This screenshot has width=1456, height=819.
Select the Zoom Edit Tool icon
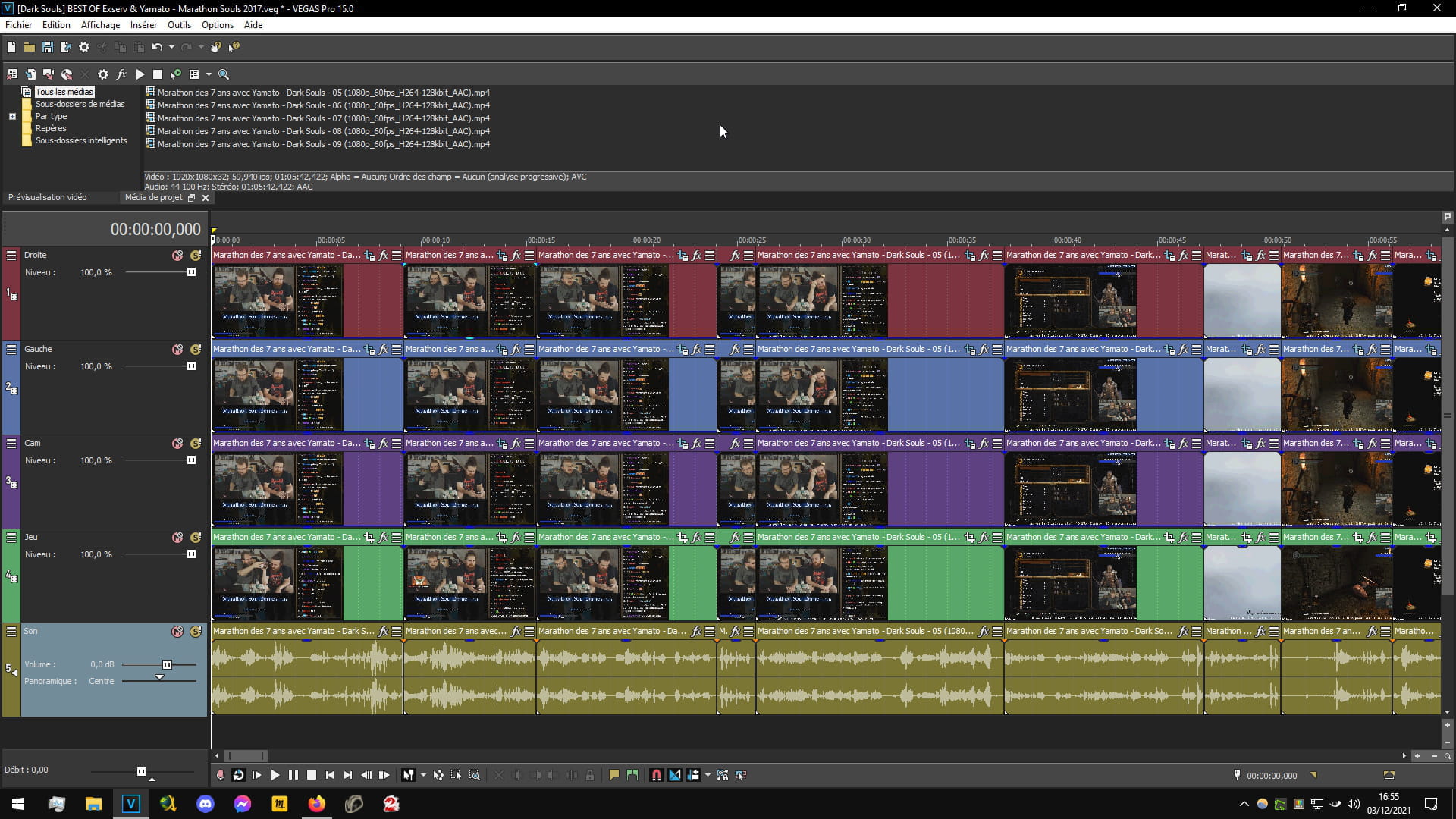pos(475,775)
